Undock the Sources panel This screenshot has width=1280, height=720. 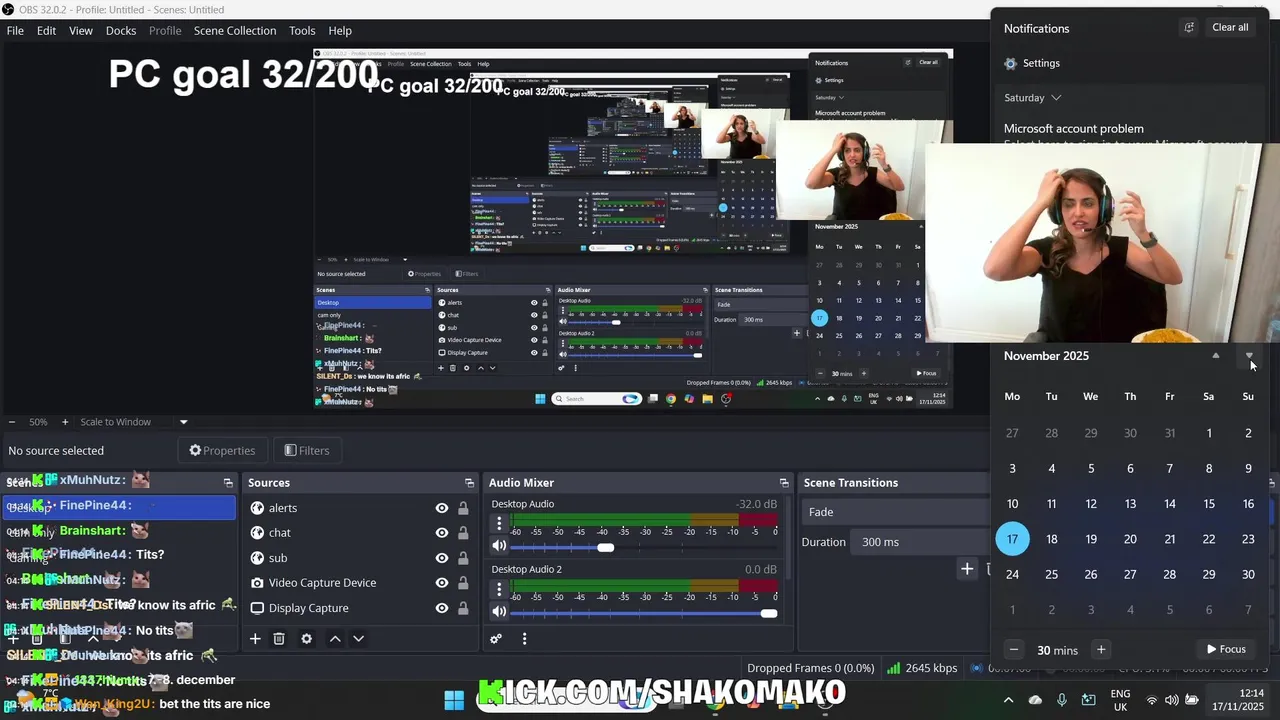pyautogui.click(x=469, y=483)
